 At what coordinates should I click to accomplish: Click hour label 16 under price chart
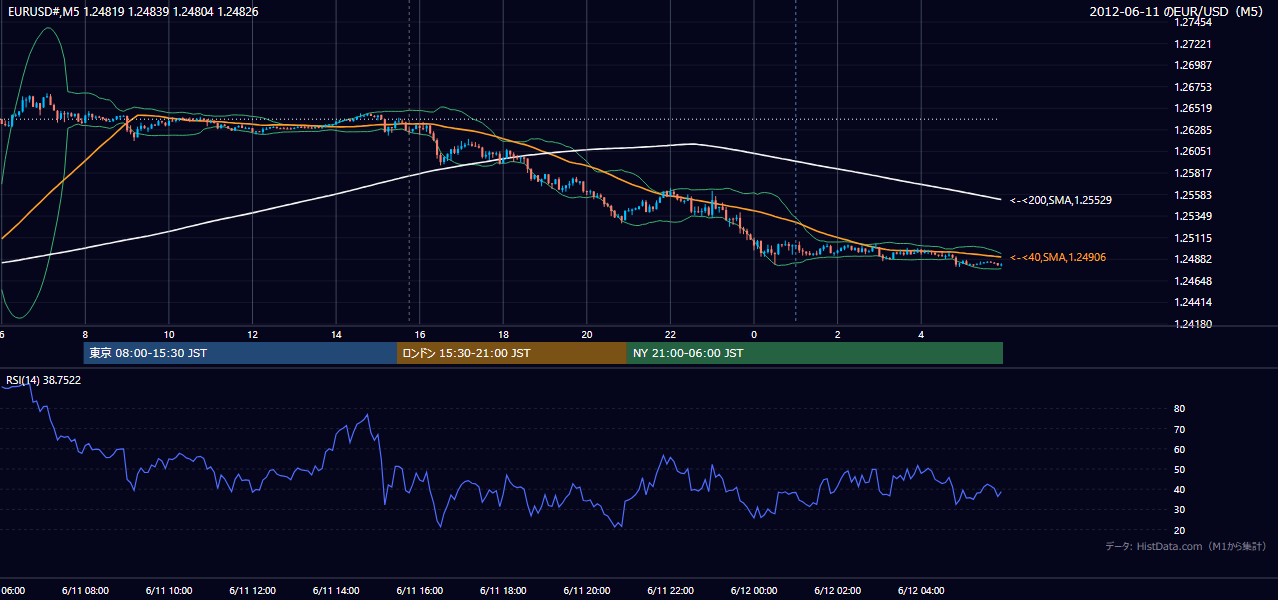420,335
